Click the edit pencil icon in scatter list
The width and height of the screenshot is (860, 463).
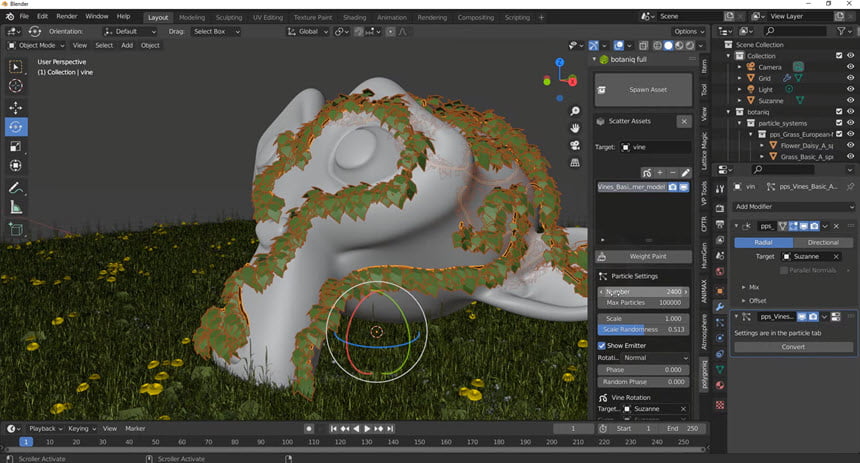tap(685, 173)
